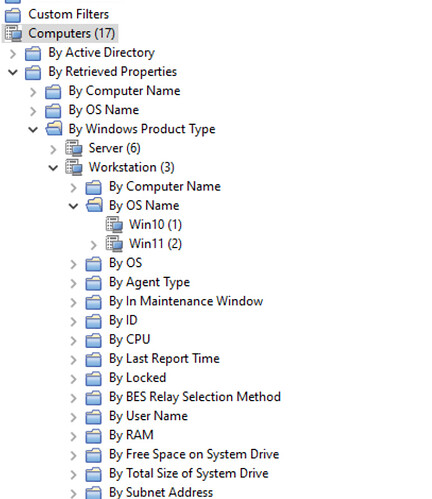Select By BES Relay Selection Method
The height and width of the screenshot is (499, 432).
pos(195,397)
